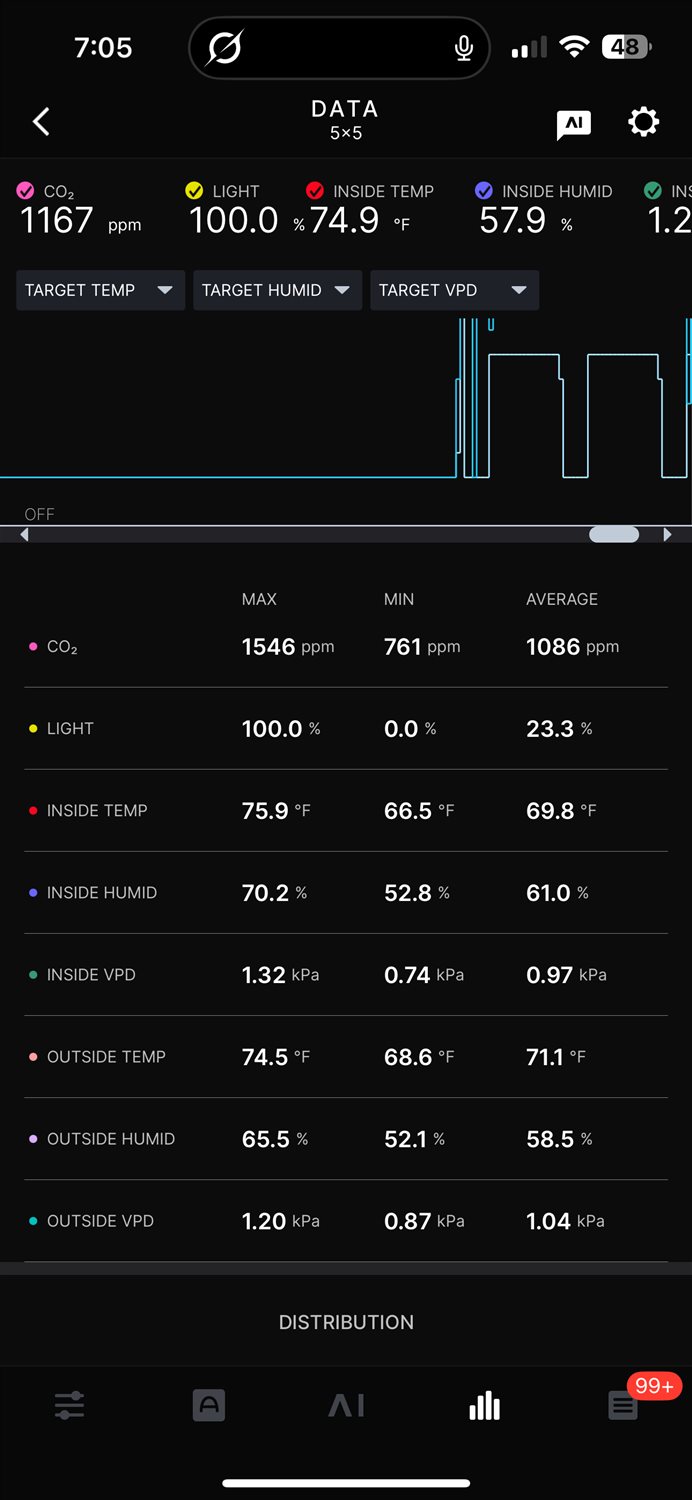
Task: Click the right scroll arrow under chart
Action: tap(667, 535)
